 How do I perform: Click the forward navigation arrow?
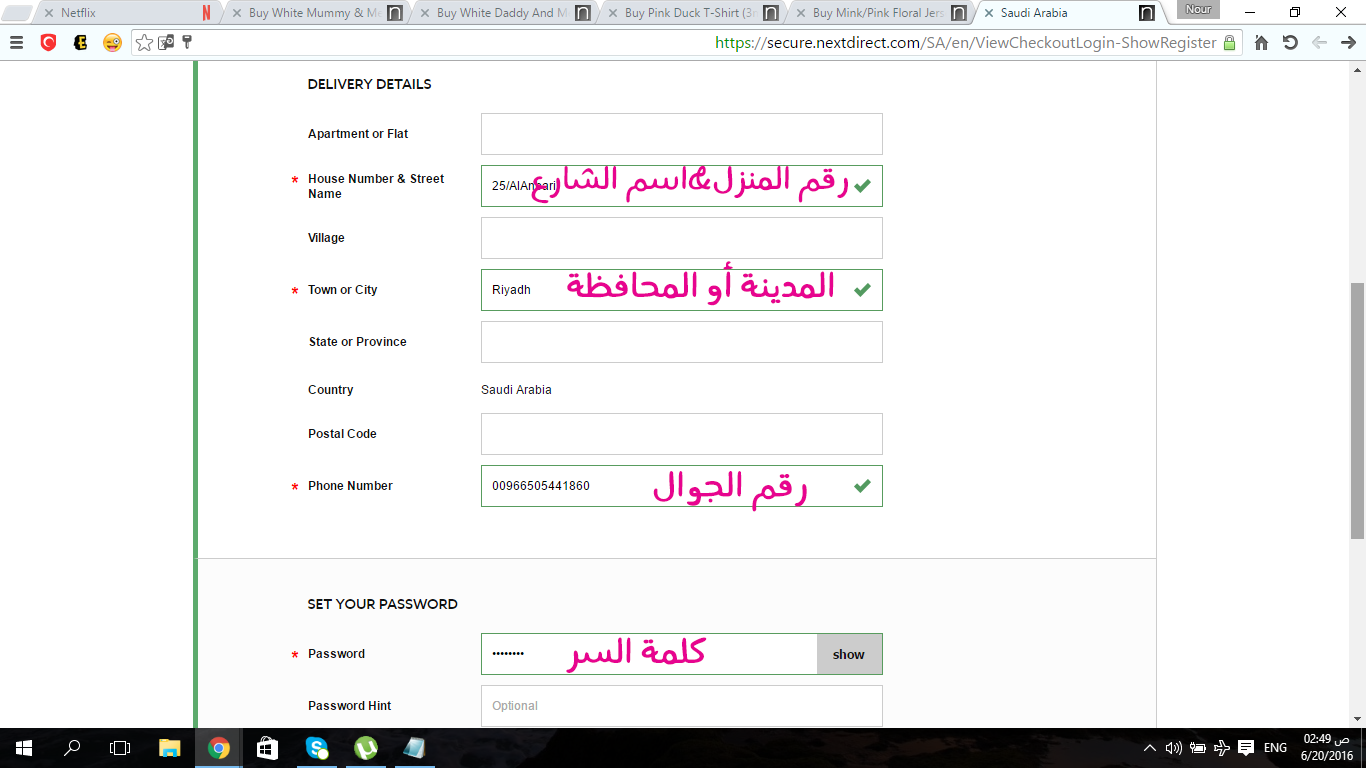[1347, 43]
